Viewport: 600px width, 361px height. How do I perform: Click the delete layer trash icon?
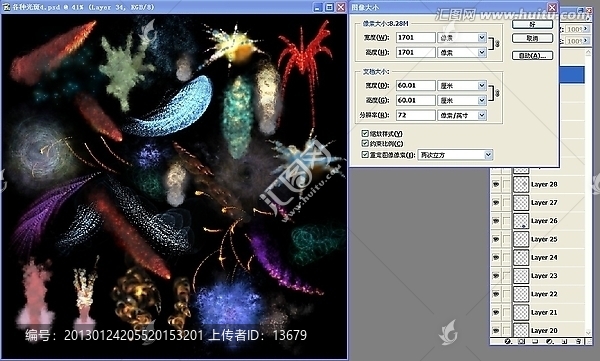pos(578,341)
